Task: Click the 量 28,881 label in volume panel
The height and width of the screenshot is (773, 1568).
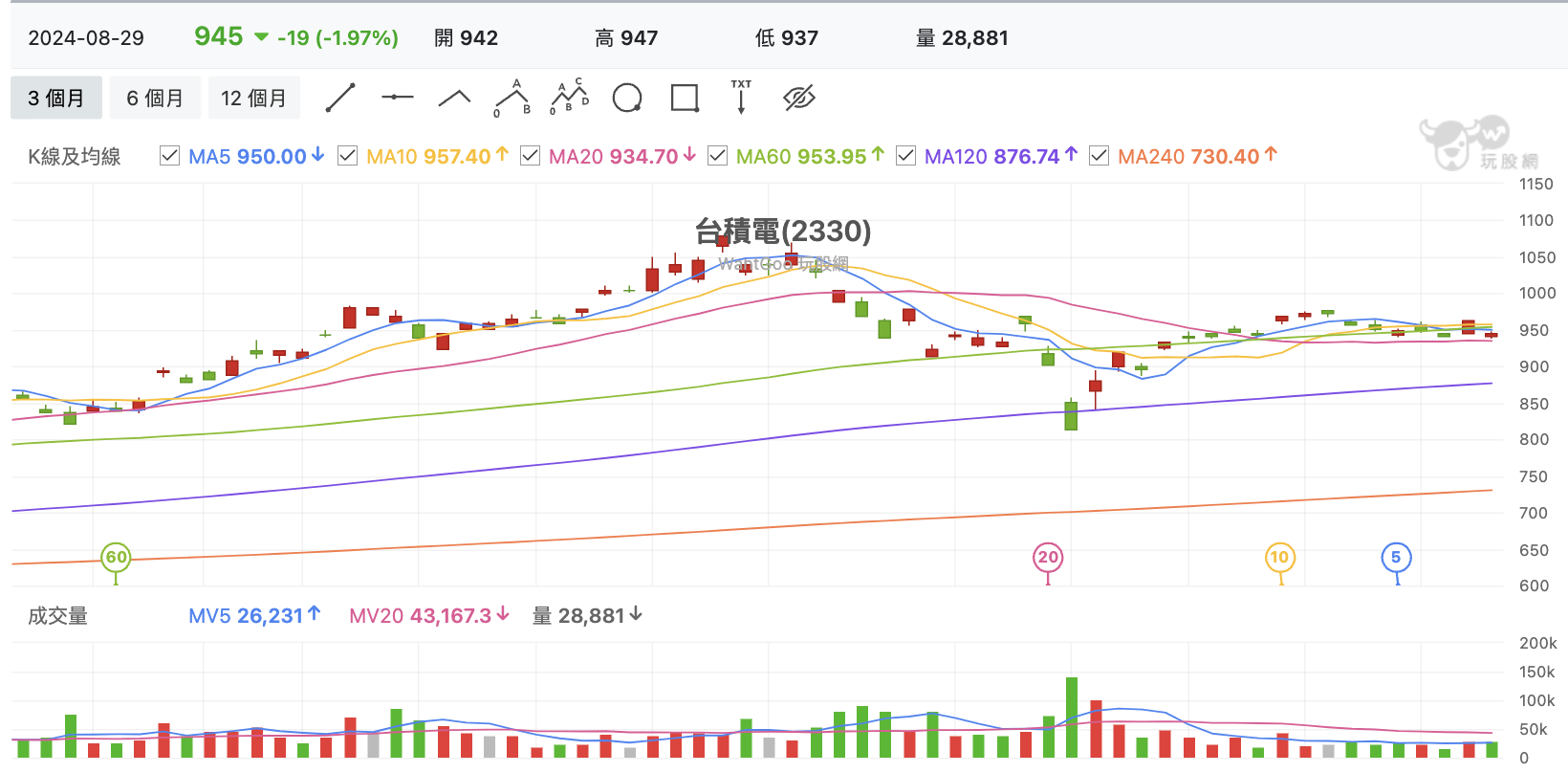Action: coord(587,616)
